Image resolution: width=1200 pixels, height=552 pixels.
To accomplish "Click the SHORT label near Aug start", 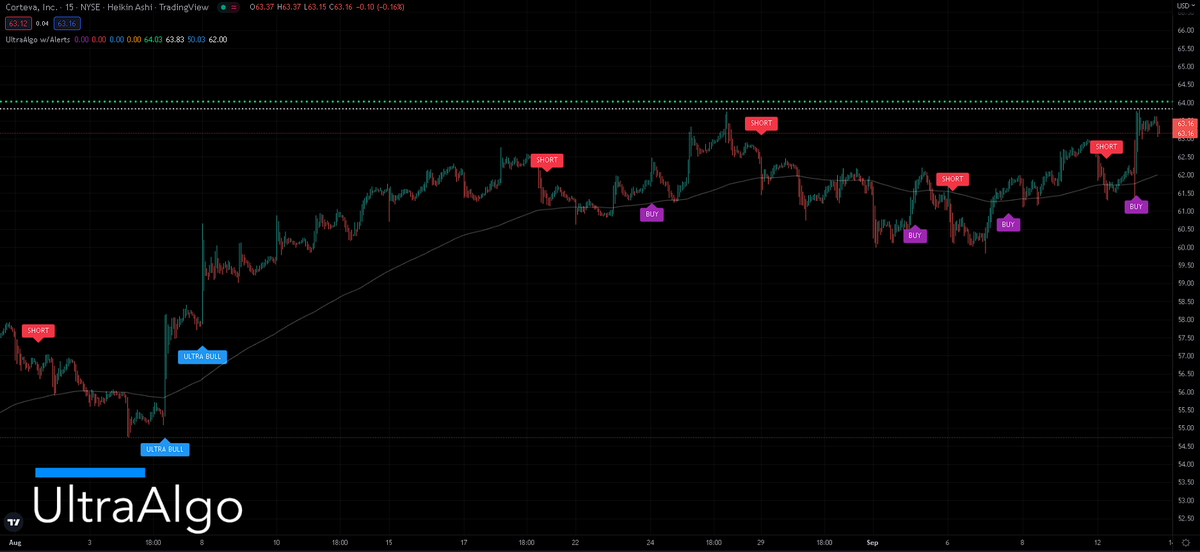I will [38, 331].
